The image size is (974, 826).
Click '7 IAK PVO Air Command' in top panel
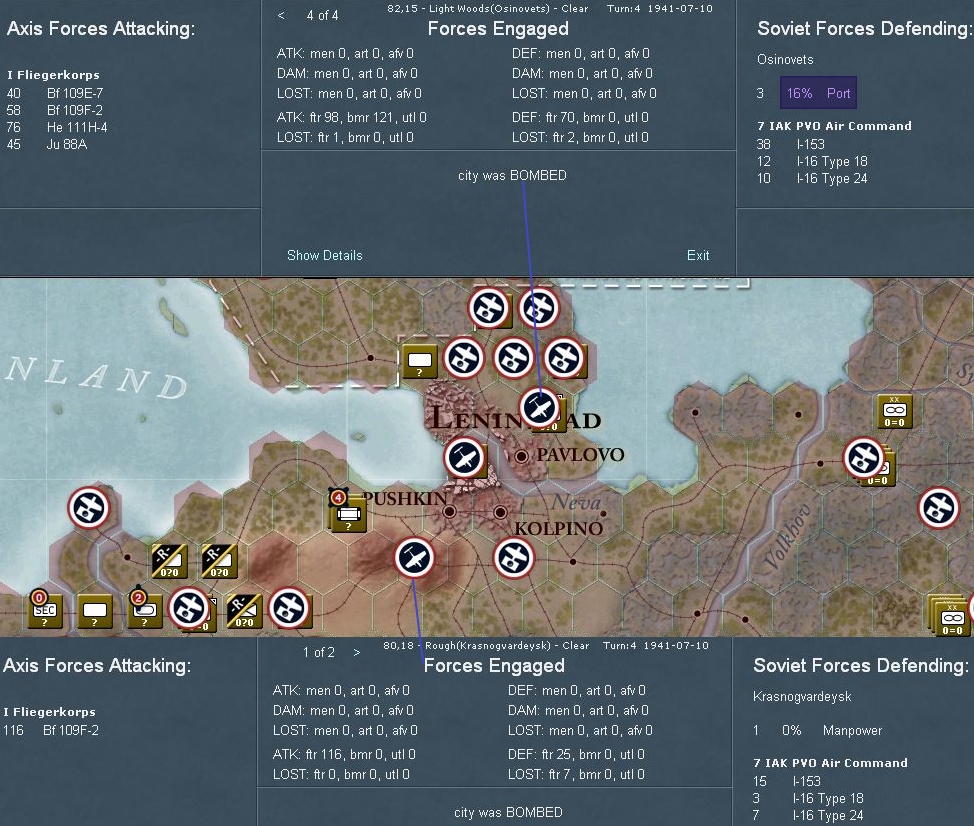click(834, 126)
